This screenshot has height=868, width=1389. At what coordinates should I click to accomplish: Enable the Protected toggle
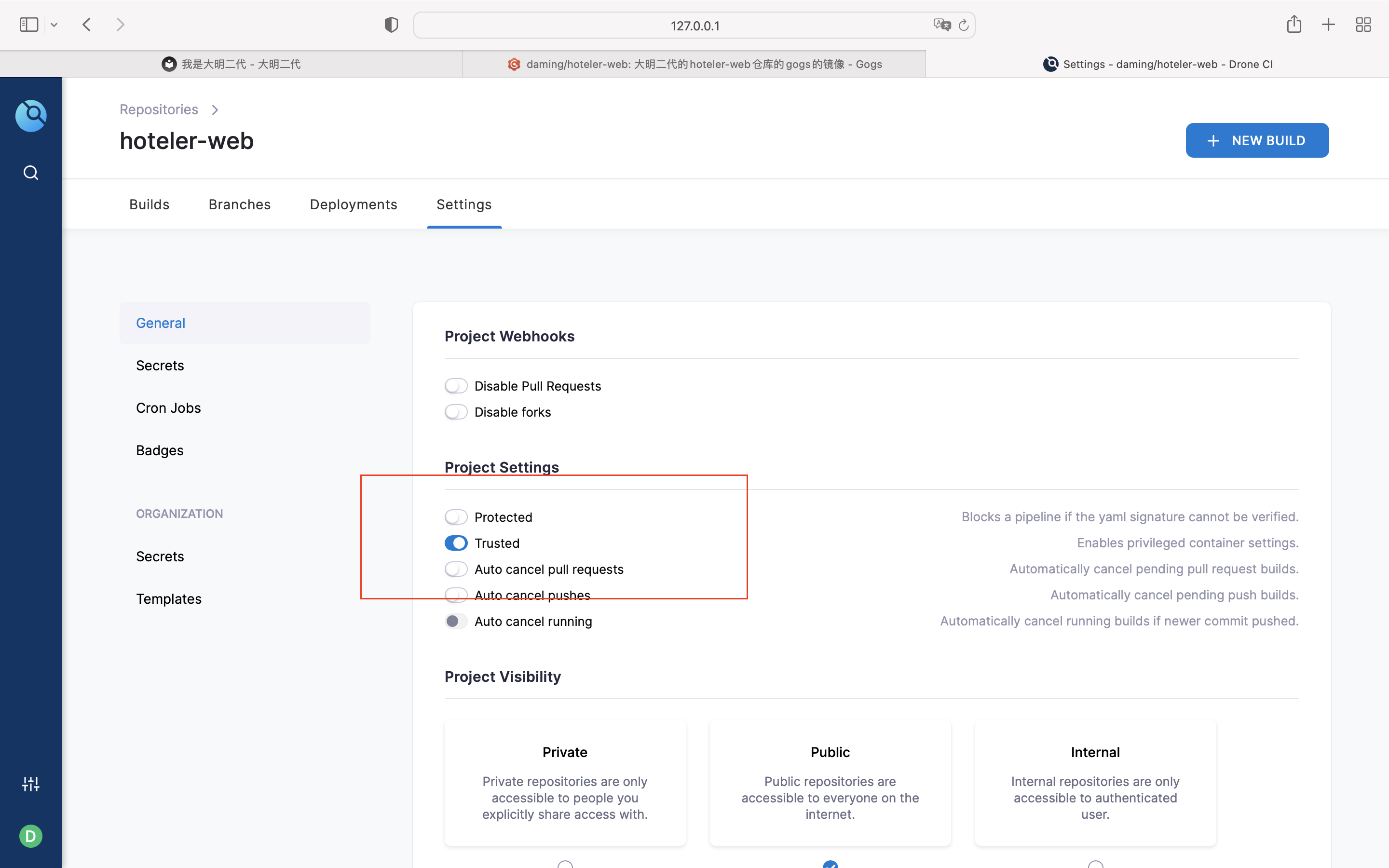pyautogui.click(x=456, y=517)
